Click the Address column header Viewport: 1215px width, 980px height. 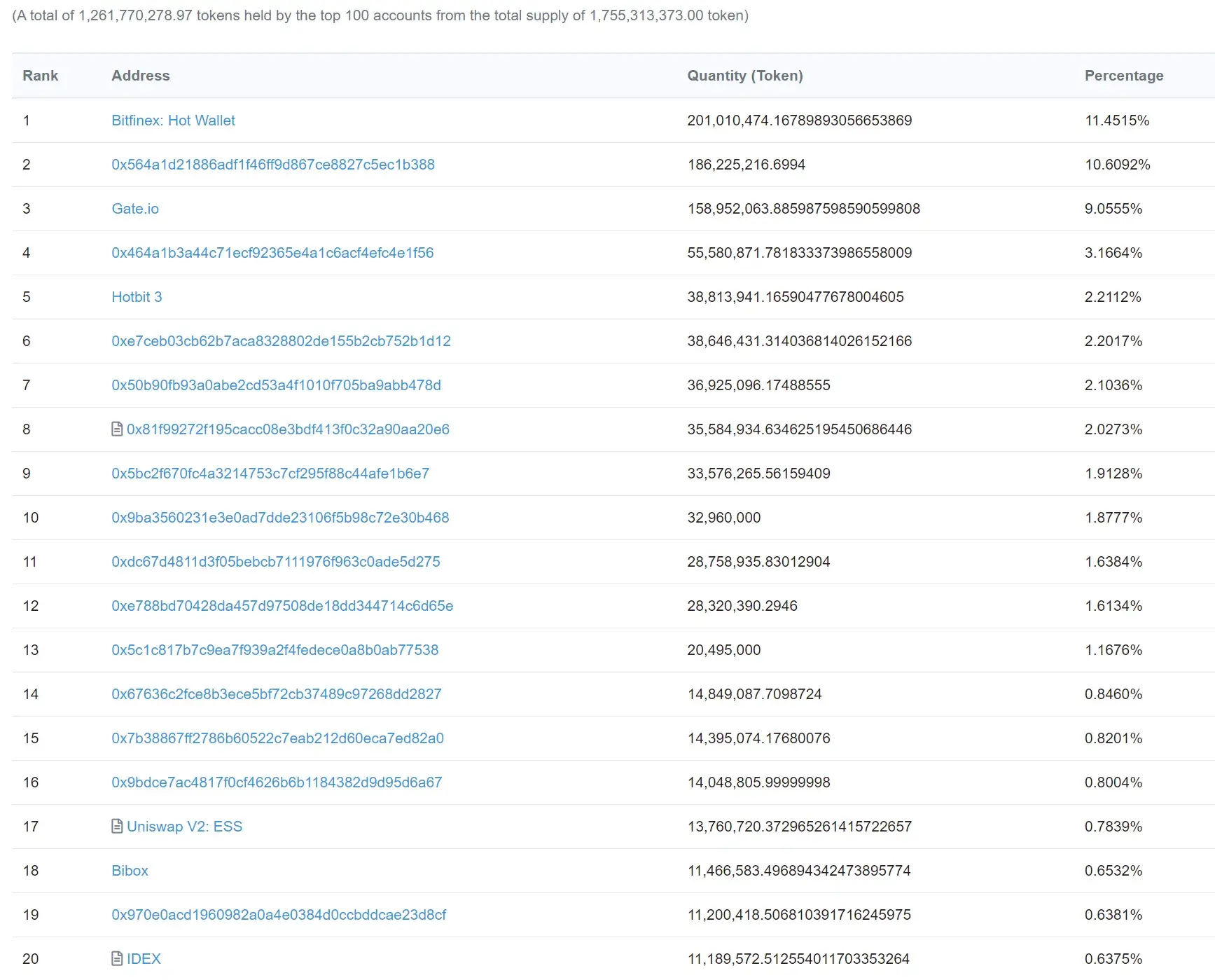[x=141, y=76]
